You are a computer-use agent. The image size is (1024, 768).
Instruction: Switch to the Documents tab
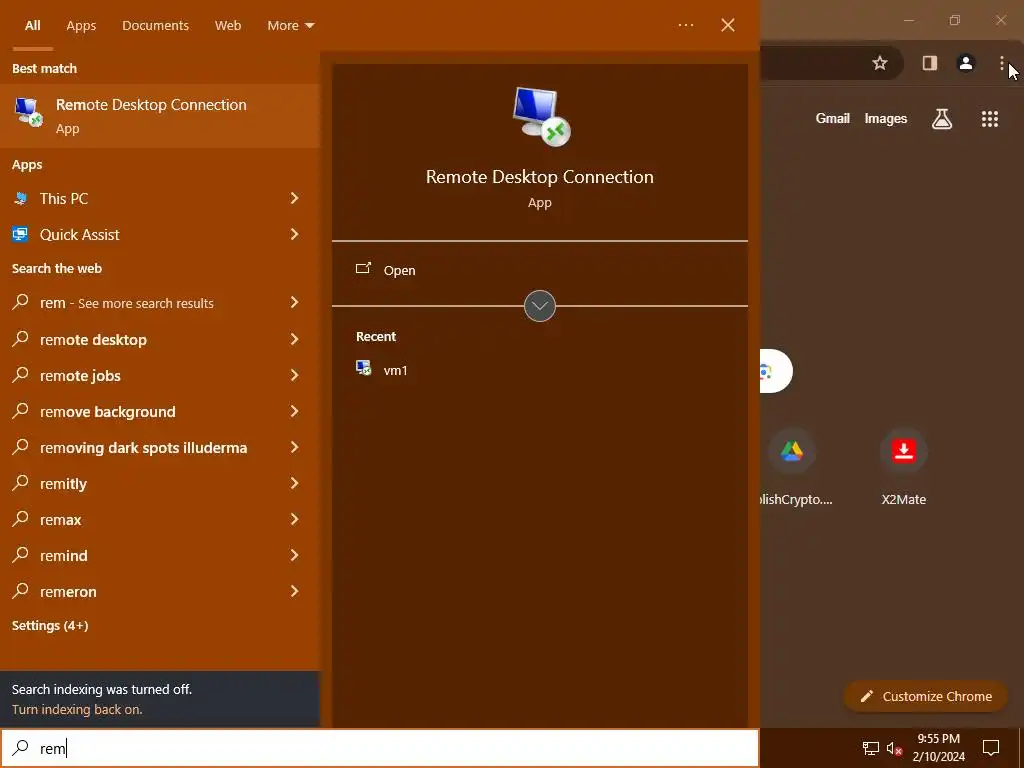(155, 25)
